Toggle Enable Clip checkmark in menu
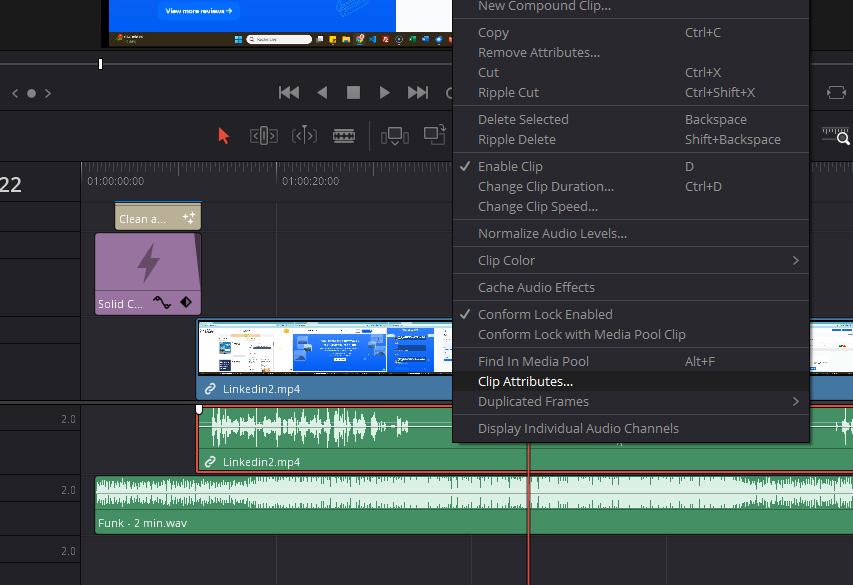 (x=510, y=167)
